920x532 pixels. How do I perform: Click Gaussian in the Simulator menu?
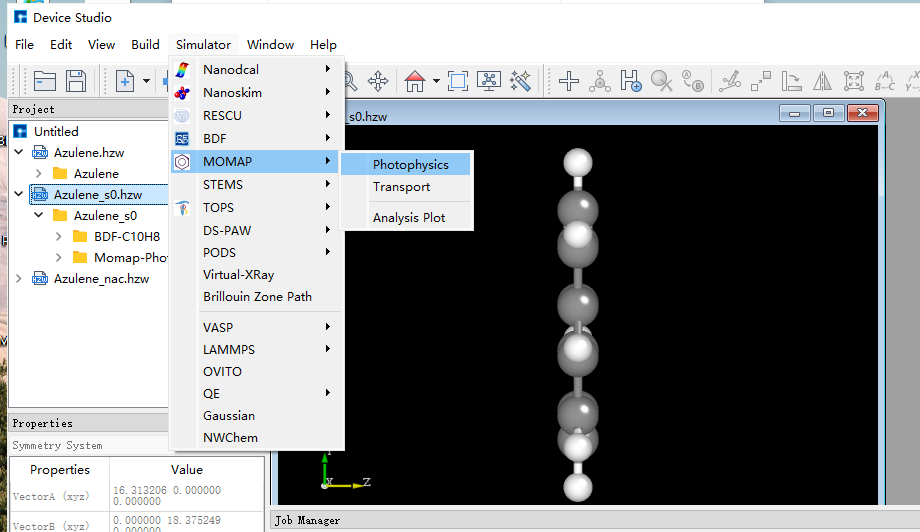pyautogui.click(x=229, y=415)
